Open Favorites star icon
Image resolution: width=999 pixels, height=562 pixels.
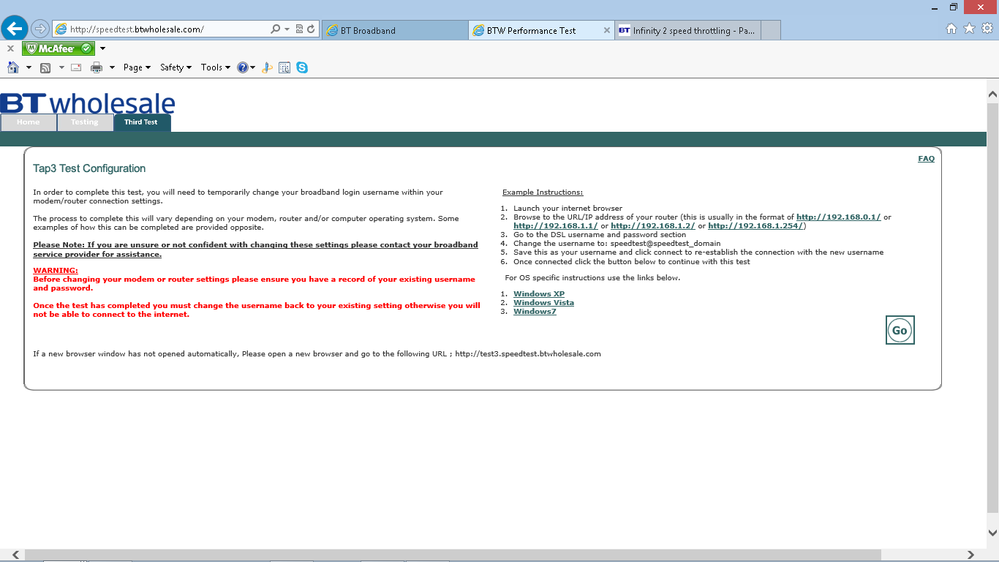969,29
